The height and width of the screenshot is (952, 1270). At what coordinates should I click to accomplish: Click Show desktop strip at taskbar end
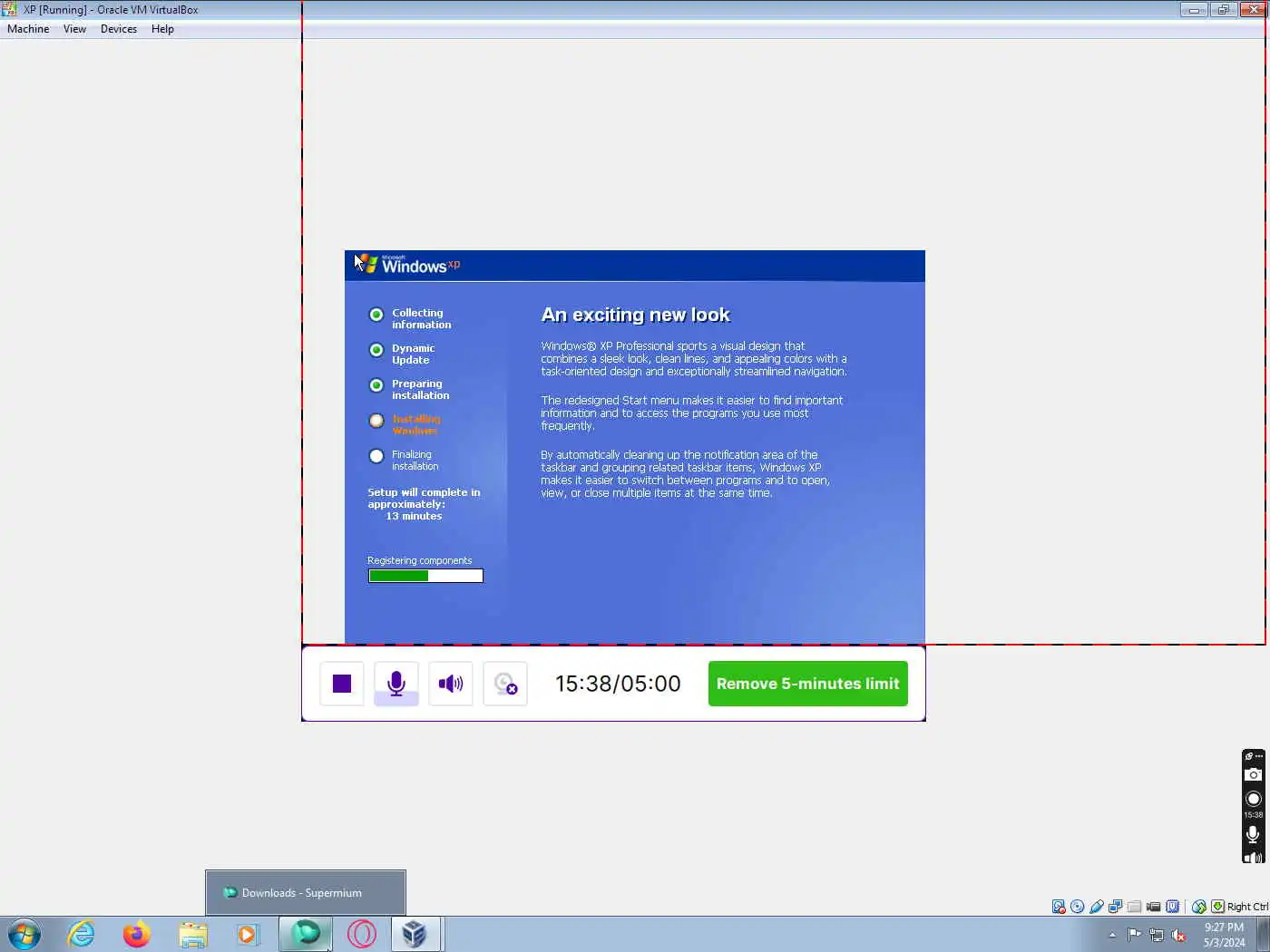pyautogui.click(x=1263, y=934)
